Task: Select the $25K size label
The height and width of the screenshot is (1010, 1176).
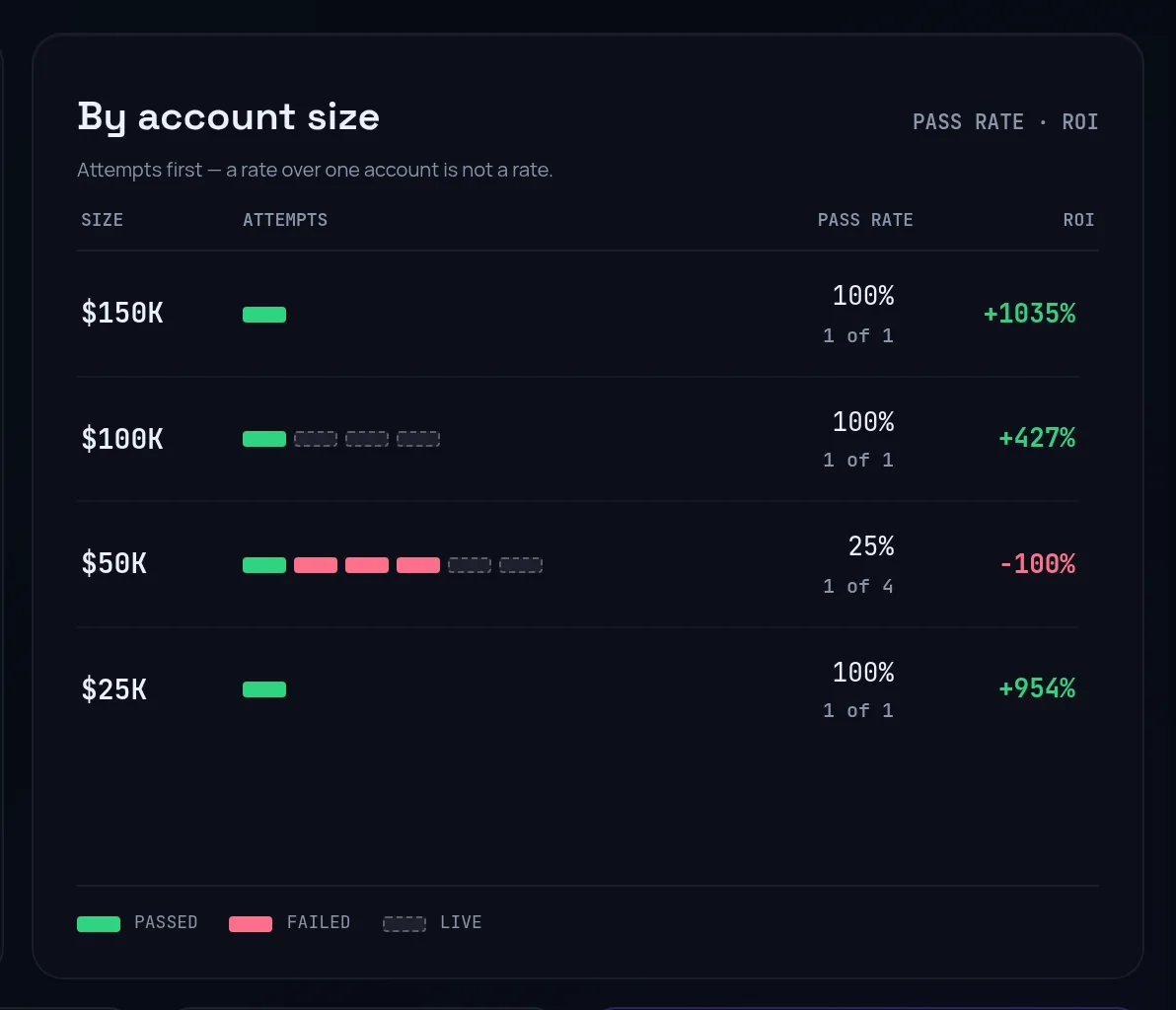Action: pyautogui.click(x=114, y=689)
